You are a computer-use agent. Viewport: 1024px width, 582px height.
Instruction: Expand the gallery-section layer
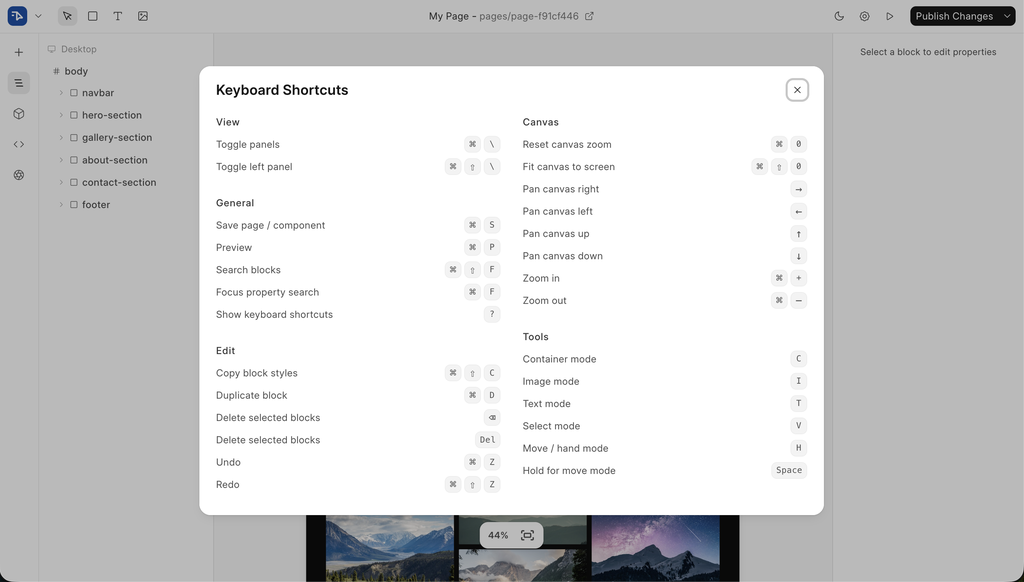(x=61, y=138)
